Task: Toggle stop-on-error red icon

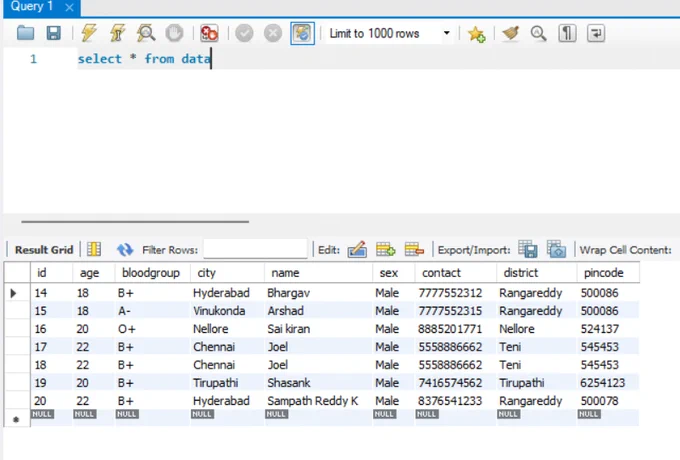Action: tap(209, 33)
